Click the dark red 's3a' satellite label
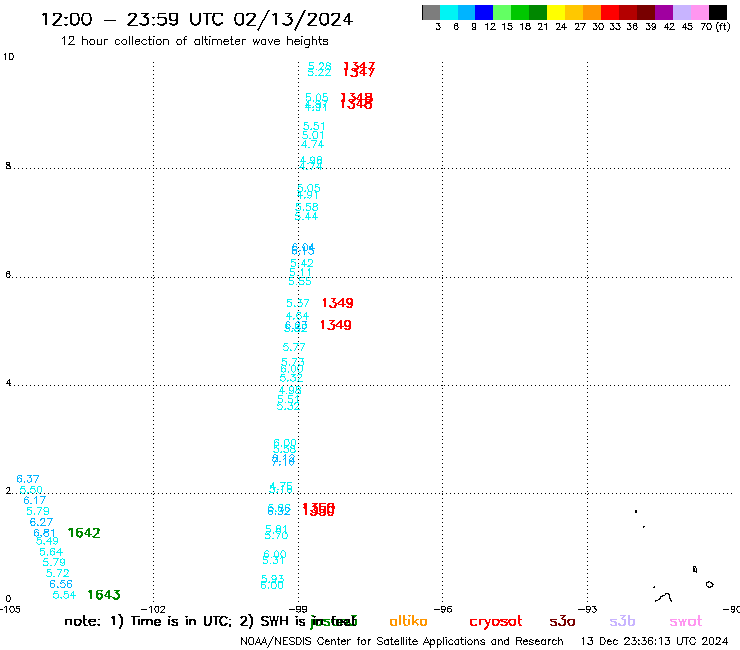The height and width of the screenshot is (650, 740). 562,622
